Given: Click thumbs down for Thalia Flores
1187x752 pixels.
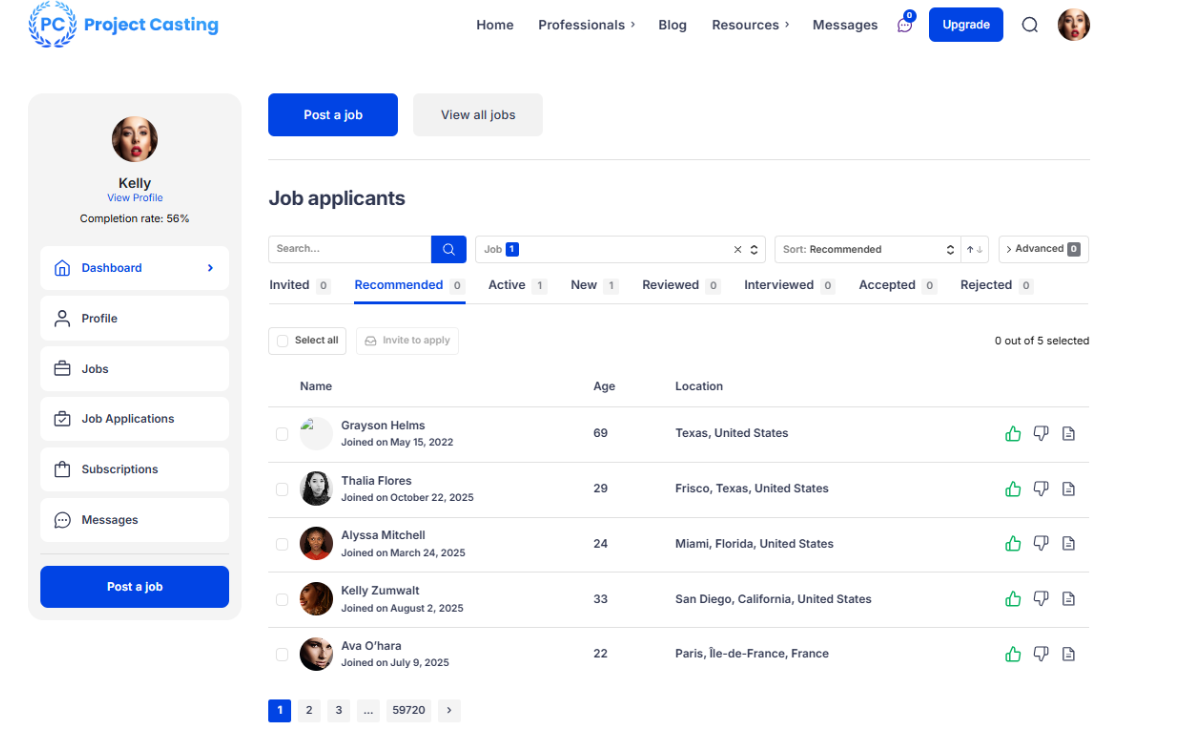Looking at the screenshot, I should point(1040,489).
